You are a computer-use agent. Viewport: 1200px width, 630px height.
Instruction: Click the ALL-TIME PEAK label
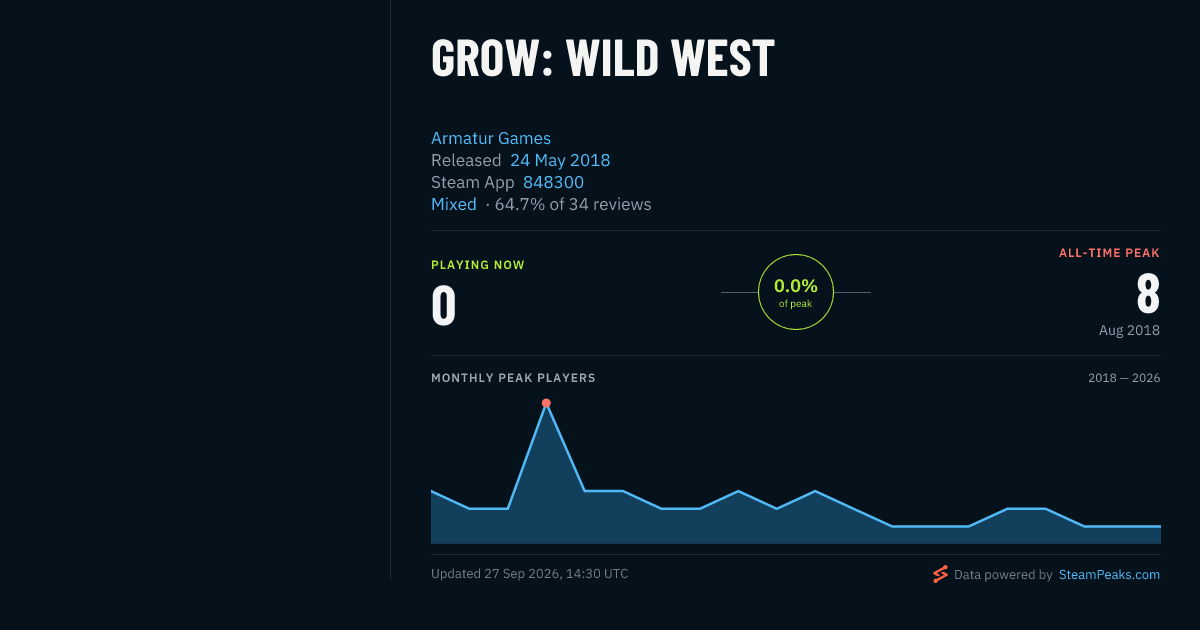1109,253
